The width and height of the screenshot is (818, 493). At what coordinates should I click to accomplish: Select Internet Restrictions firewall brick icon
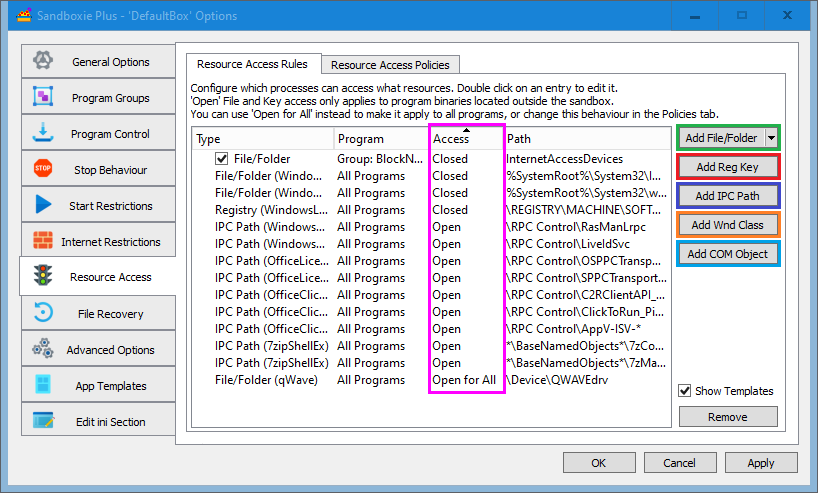click(x=43, y=240)
